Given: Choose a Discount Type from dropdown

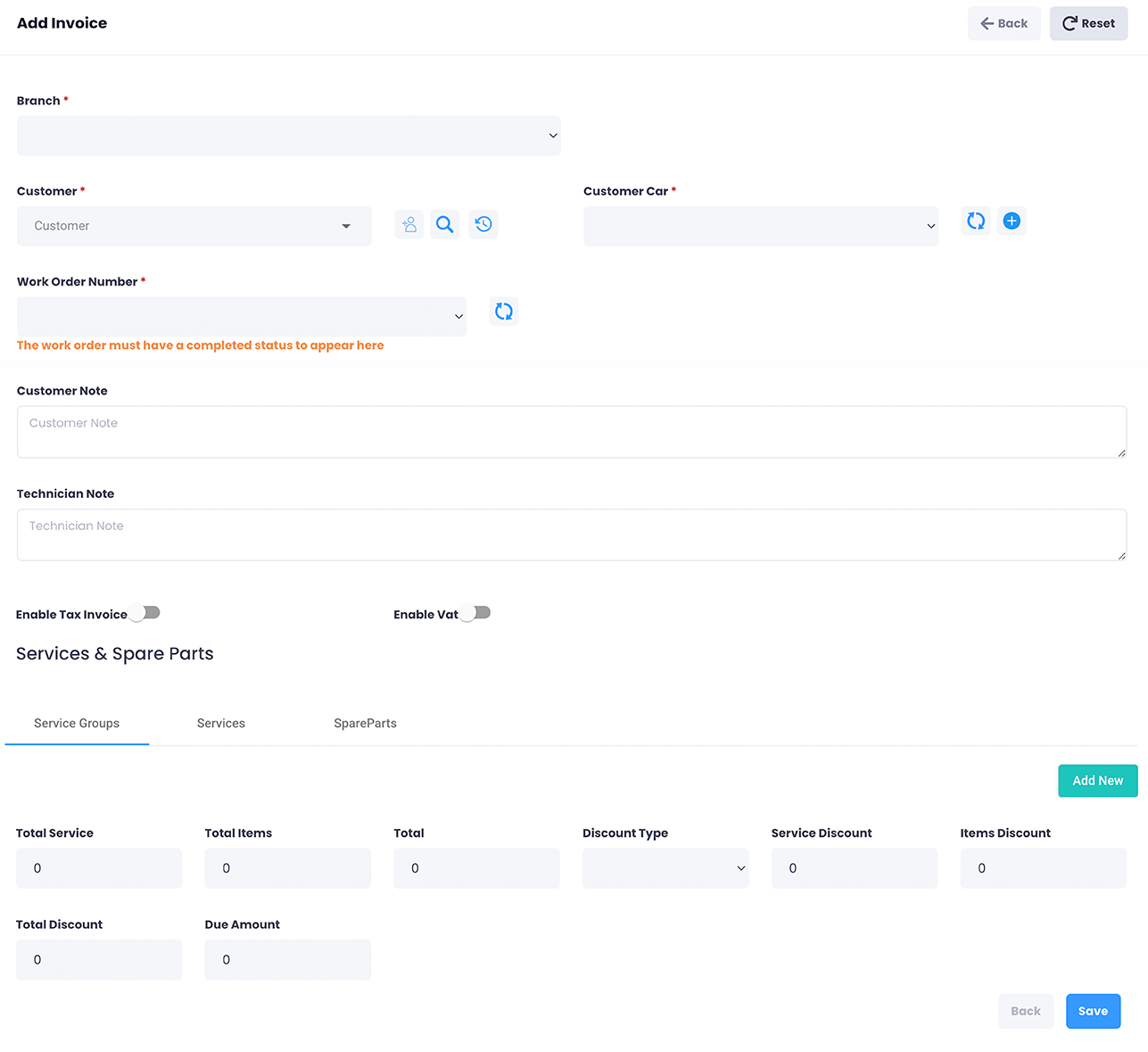Looking at the screenshot, I should 665,868.
